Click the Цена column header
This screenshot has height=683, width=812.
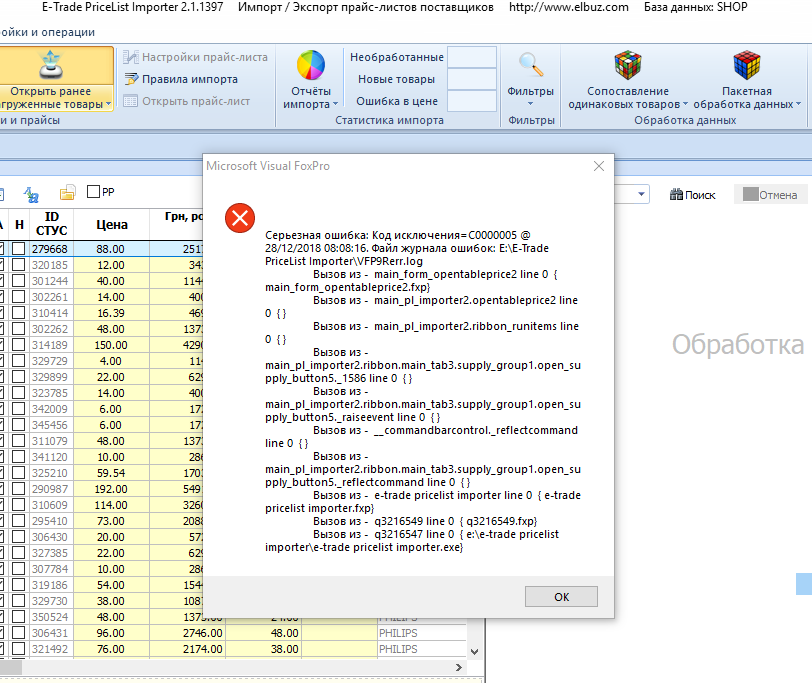111,224
